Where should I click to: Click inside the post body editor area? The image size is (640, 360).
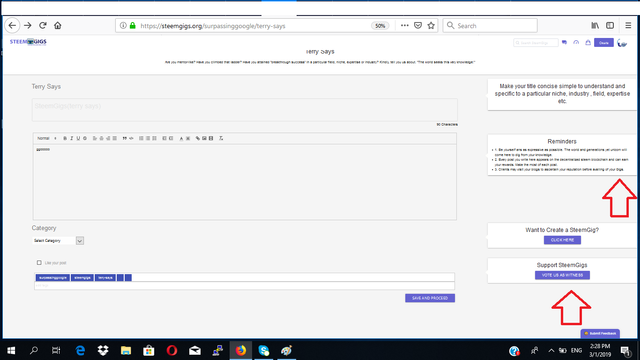coord(244,182)
